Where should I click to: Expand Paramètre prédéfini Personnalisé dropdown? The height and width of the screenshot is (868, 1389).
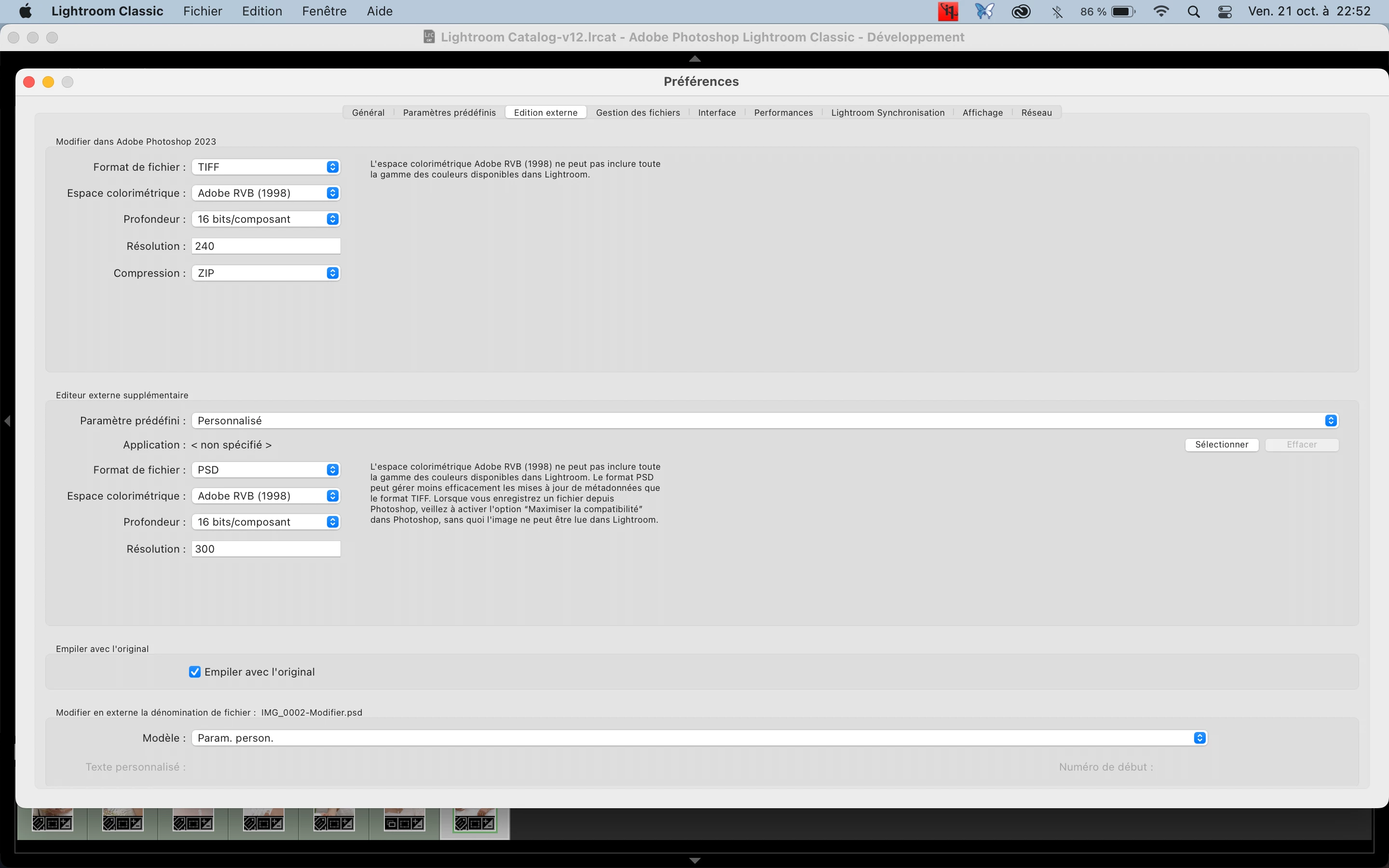pos(764,421)
